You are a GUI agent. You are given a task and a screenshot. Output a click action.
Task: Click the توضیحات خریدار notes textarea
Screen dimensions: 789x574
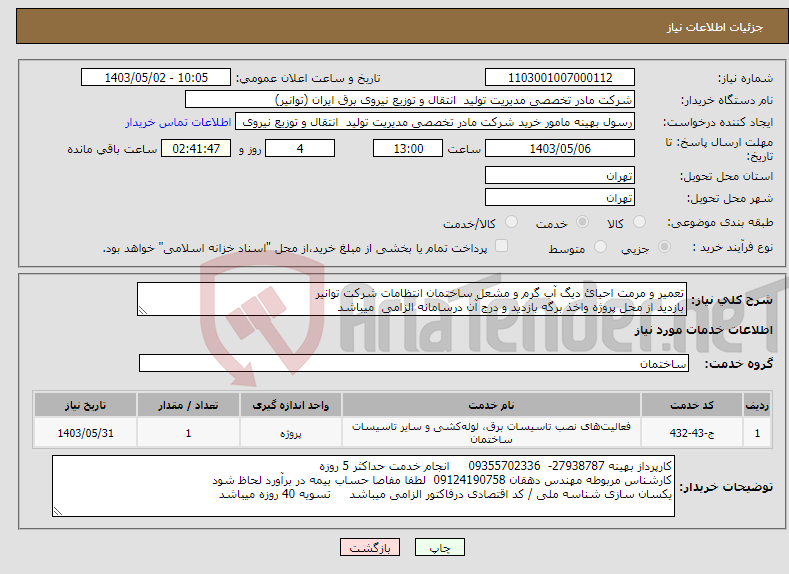tap(363, 486)
